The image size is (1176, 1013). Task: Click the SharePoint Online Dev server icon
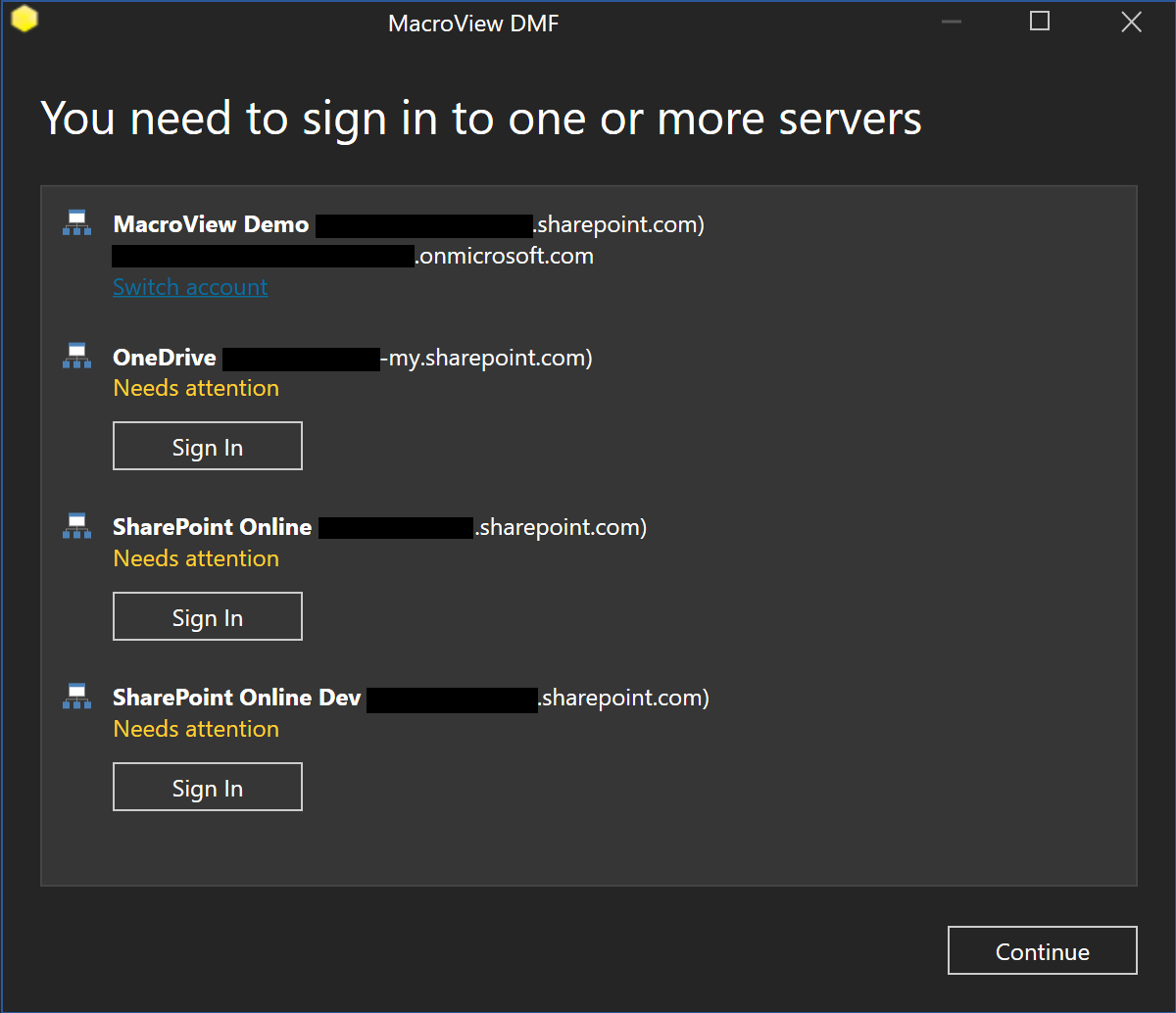[76, 697]
